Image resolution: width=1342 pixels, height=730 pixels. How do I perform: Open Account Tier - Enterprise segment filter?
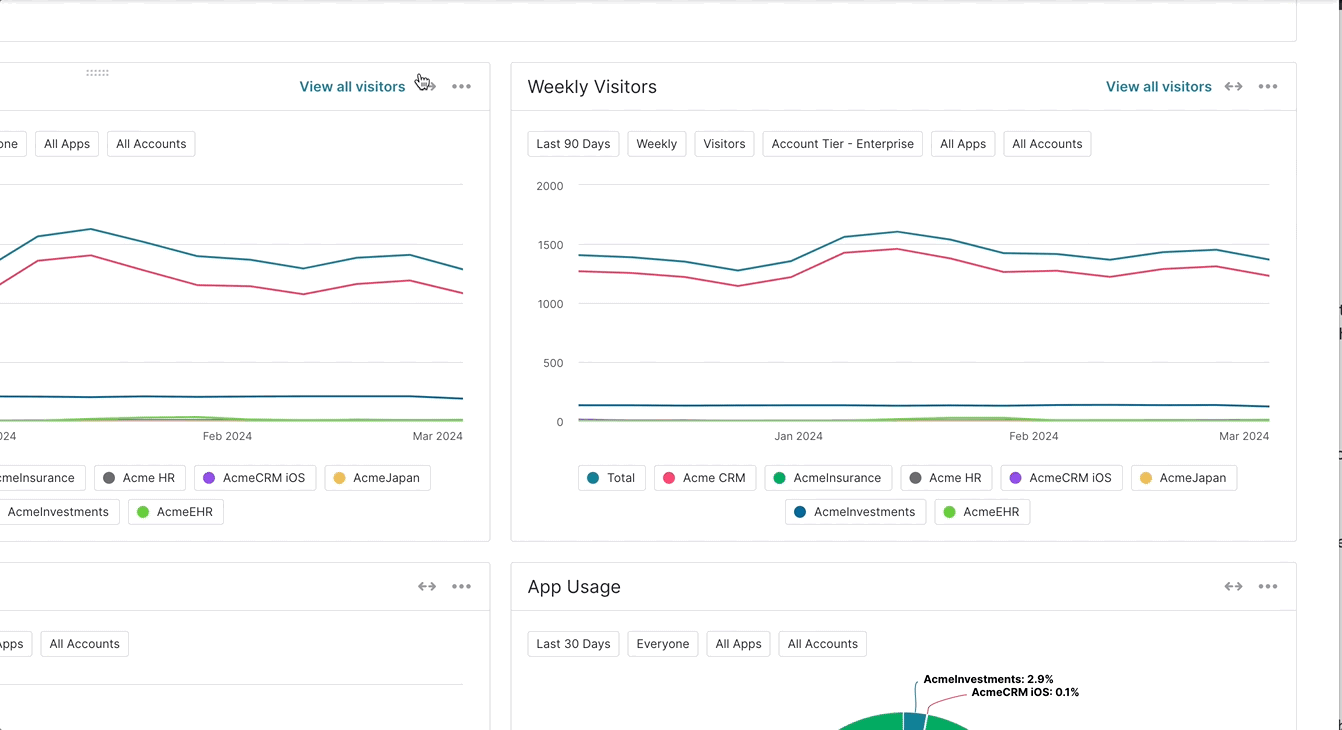pos(843,144)
